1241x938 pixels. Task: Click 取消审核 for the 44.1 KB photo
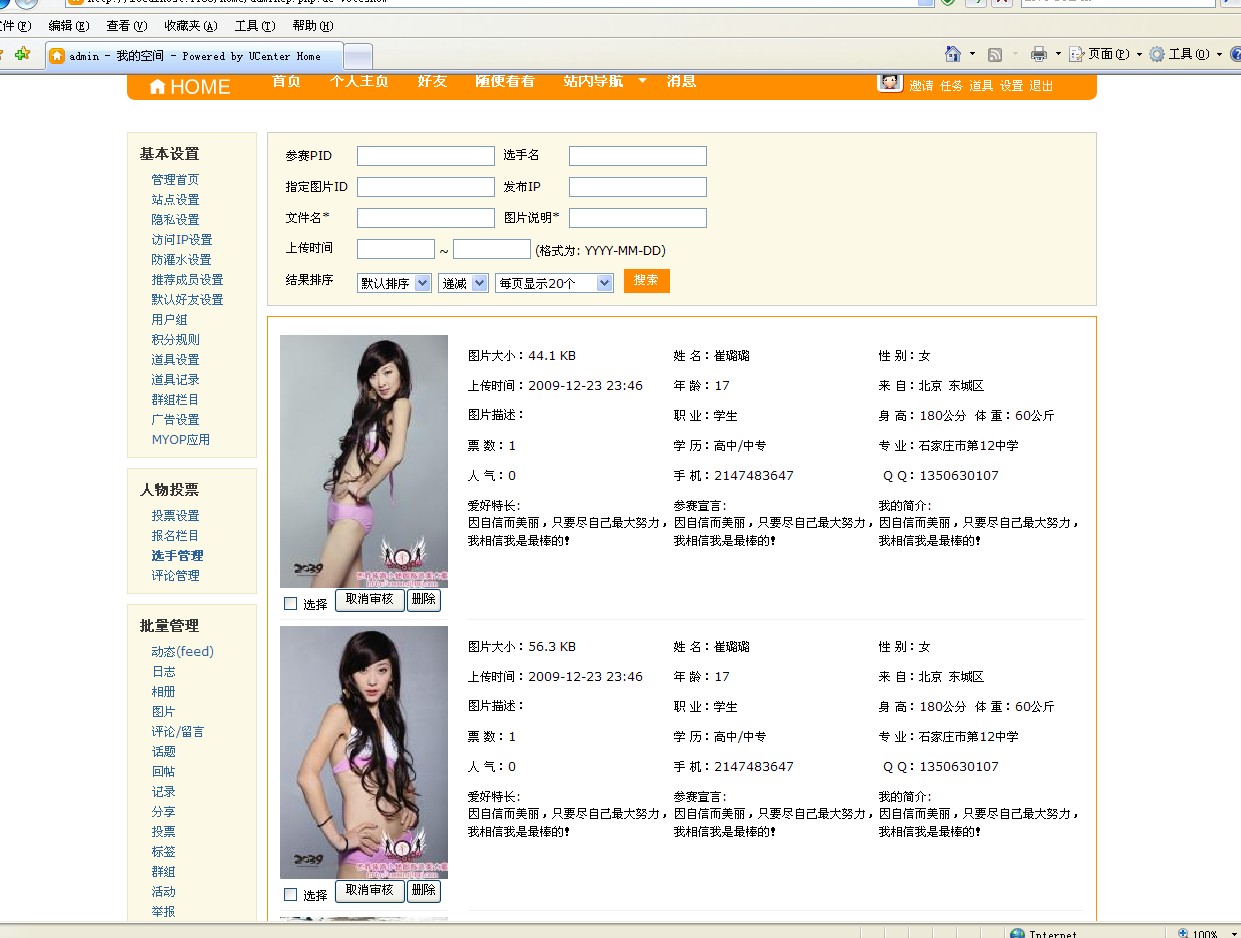370,600
